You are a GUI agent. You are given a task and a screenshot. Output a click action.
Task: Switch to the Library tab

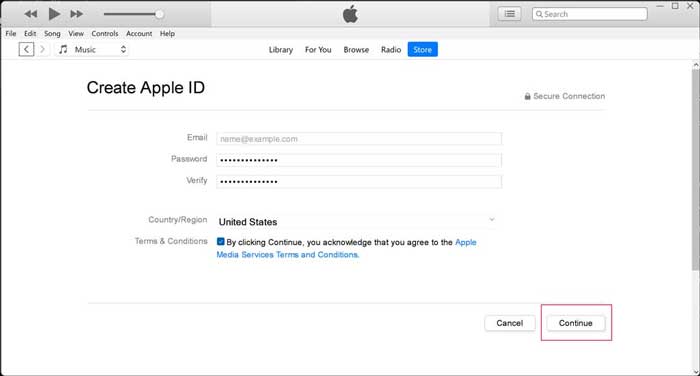pyautogui.click(x=281, y=50)
